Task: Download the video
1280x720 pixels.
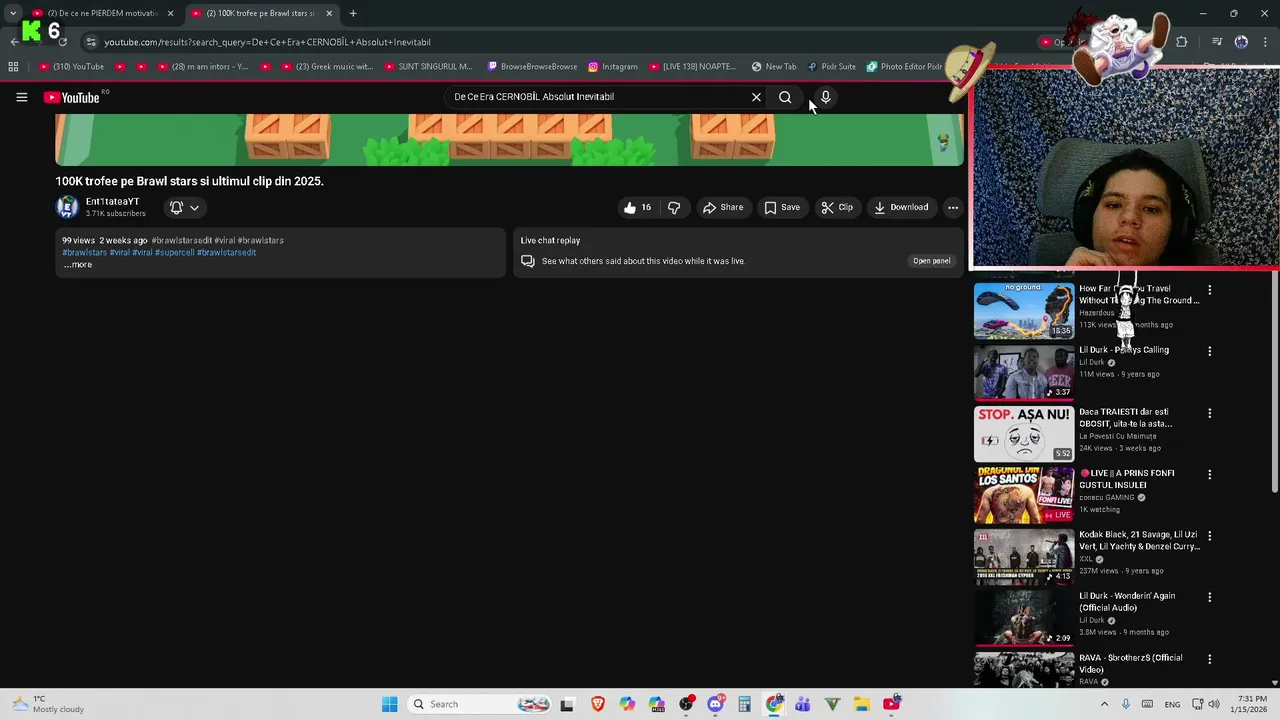Action: (901, 207)
